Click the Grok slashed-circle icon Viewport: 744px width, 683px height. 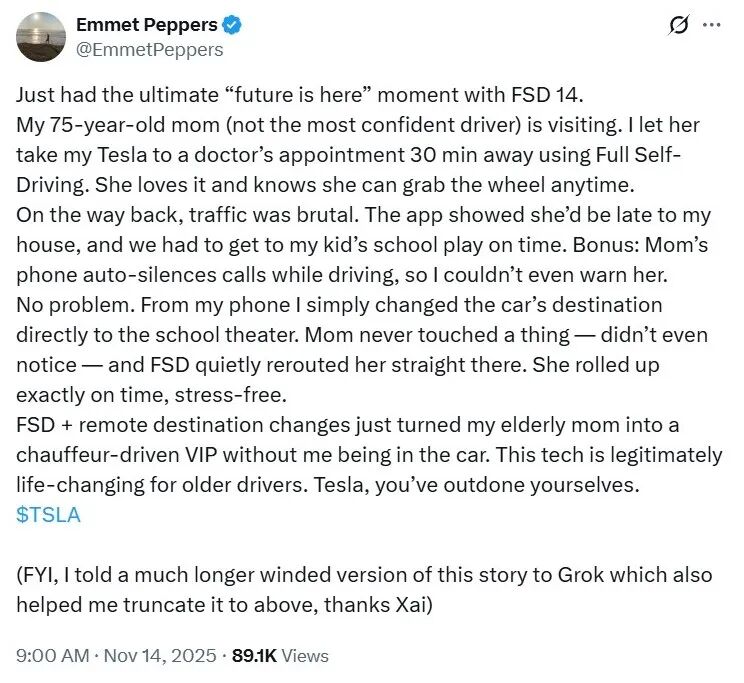pos(679,26)
